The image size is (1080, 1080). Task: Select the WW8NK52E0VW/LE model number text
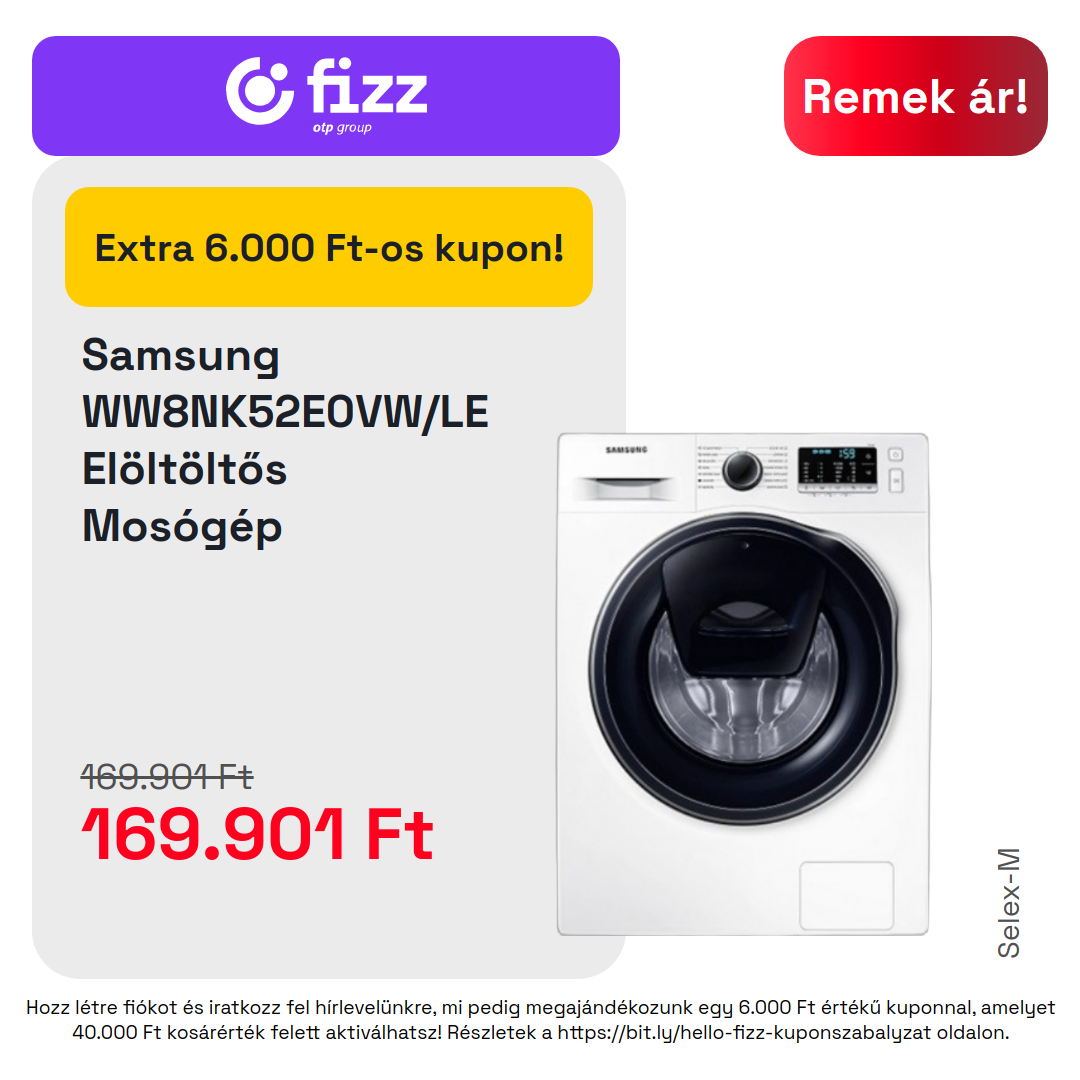[x=285, y=412]
